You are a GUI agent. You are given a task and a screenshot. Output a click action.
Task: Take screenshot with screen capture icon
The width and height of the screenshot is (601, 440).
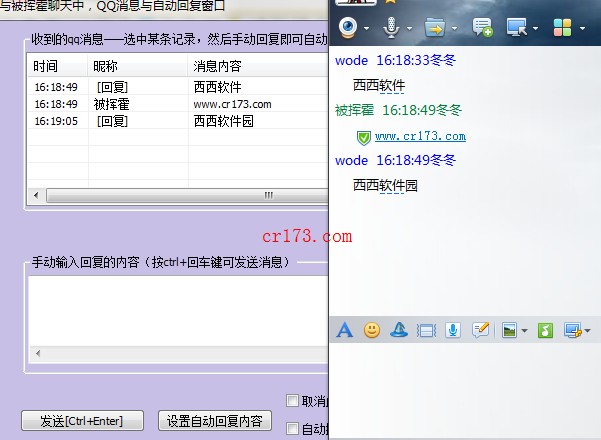pos(573,330)
